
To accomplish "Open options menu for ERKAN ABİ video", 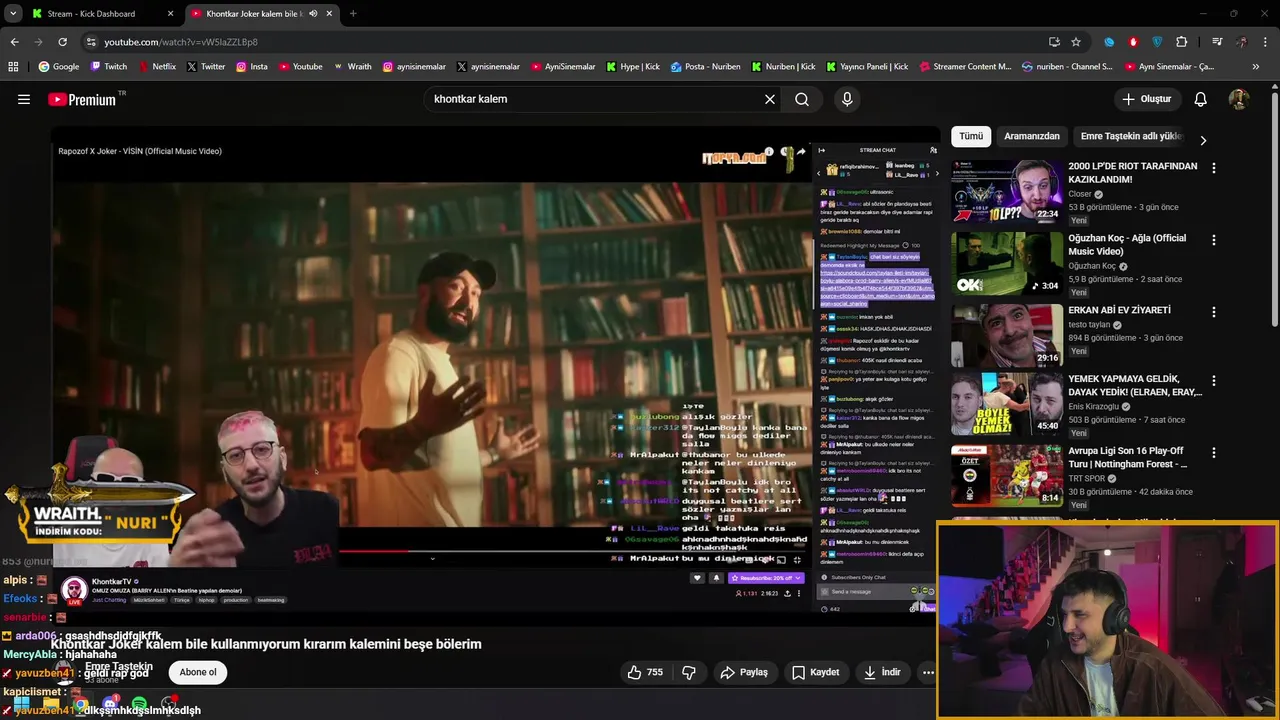I will [1214, 312].
